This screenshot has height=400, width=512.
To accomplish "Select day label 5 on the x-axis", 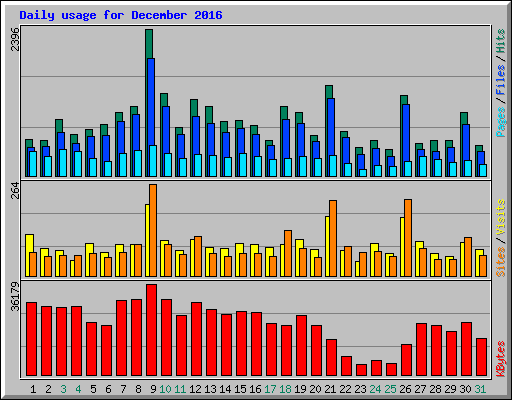I will click(93, 389).
